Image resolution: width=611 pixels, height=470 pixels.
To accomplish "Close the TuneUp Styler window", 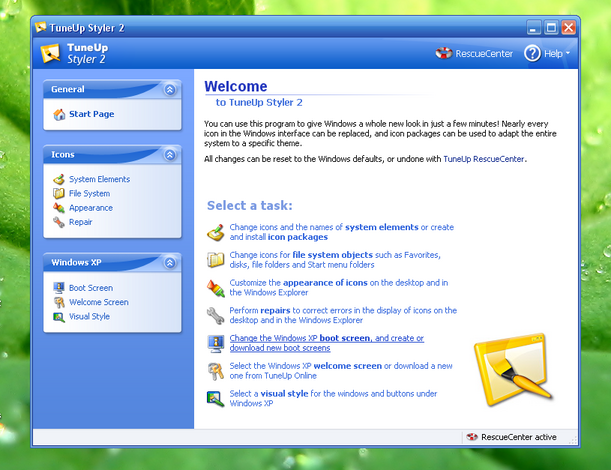I will [569, 28].
